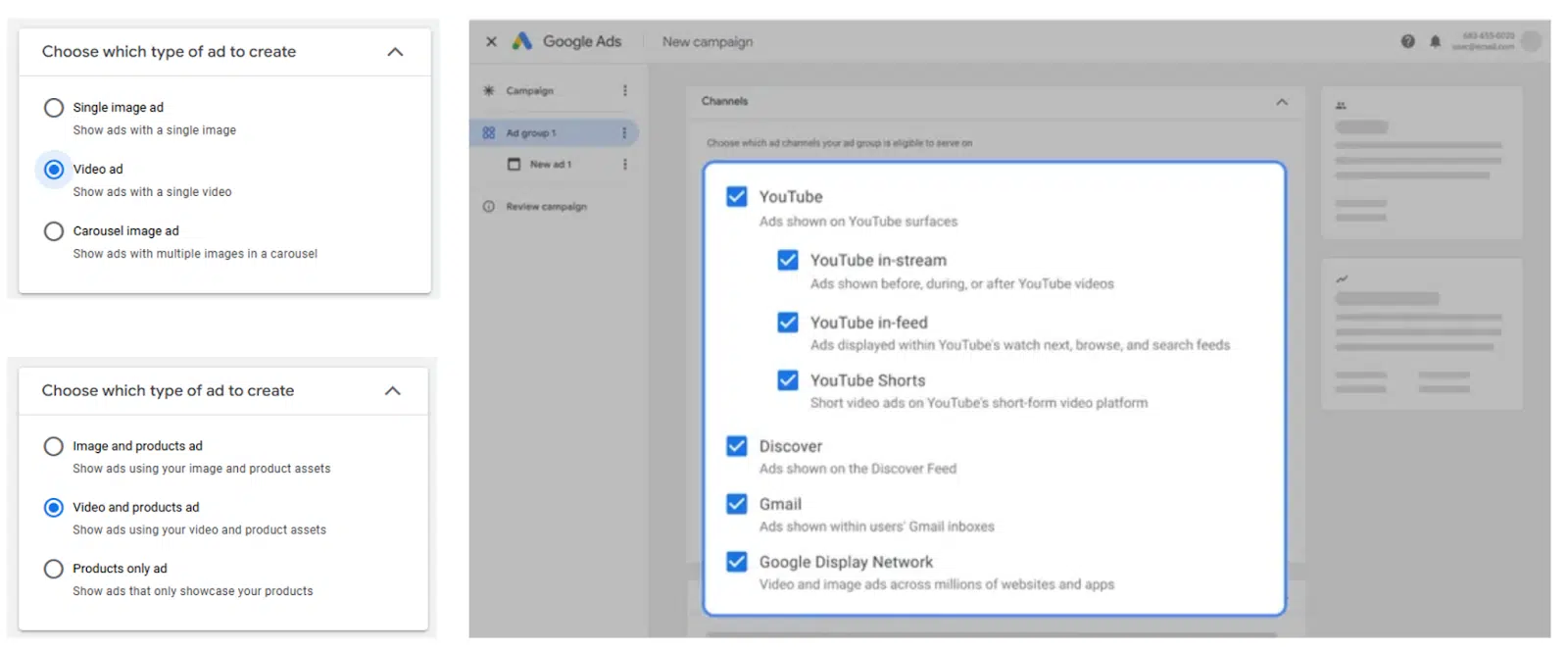Click 'Show ads using your image and product assets'
The width and height of the screenshot is (1568, 651).
click(202, 469)
